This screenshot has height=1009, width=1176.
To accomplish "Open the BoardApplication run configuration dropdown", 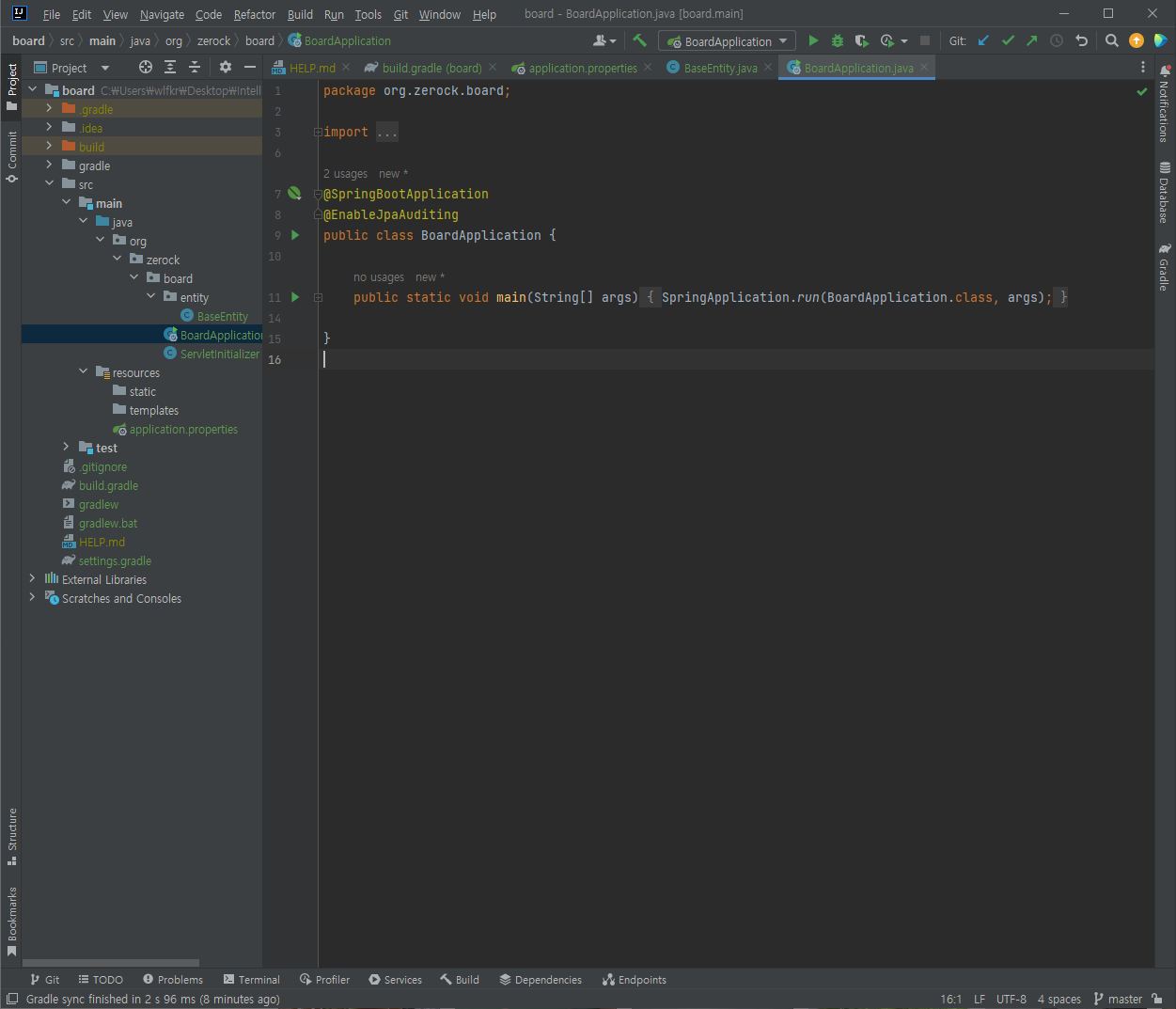I will click(x=728, y=40).
